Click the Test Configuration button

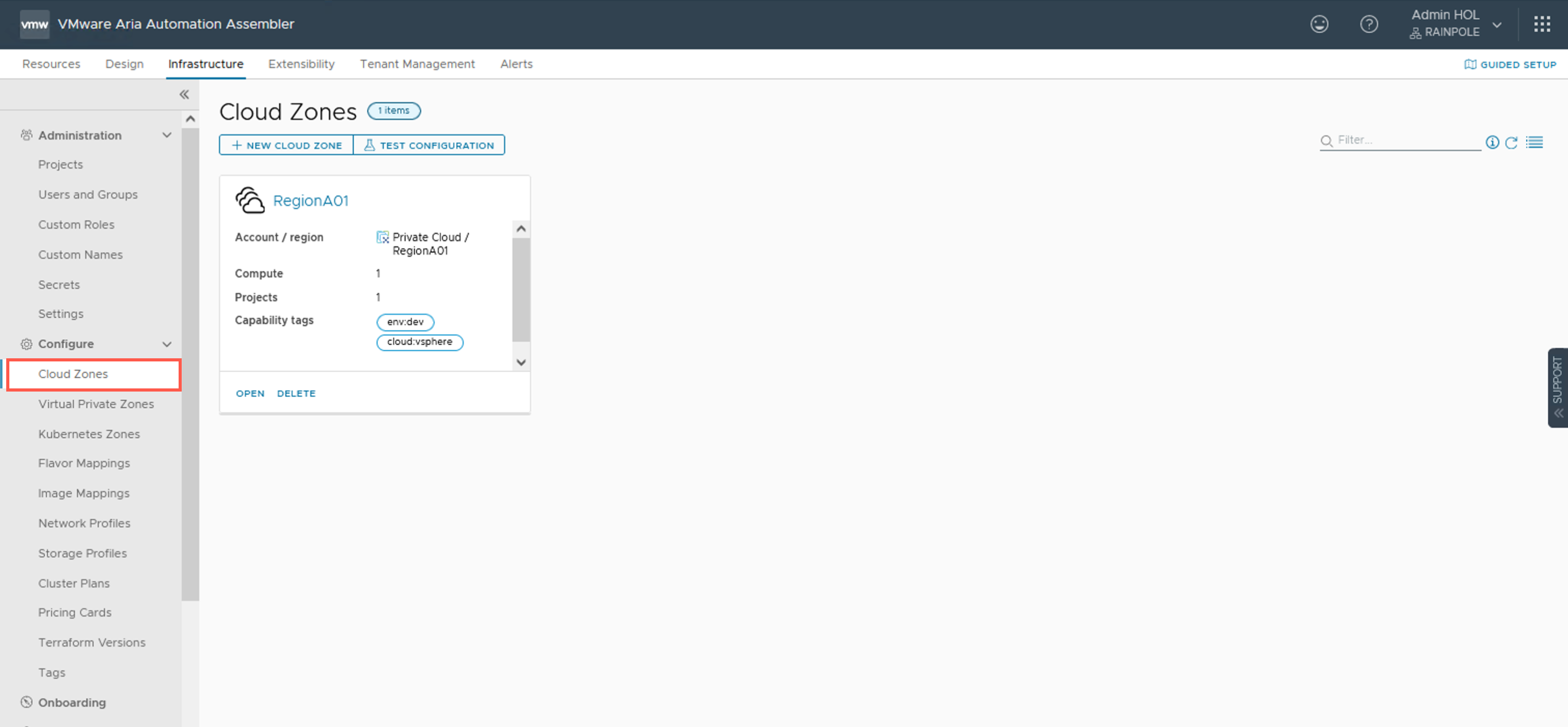click(428, 145)
